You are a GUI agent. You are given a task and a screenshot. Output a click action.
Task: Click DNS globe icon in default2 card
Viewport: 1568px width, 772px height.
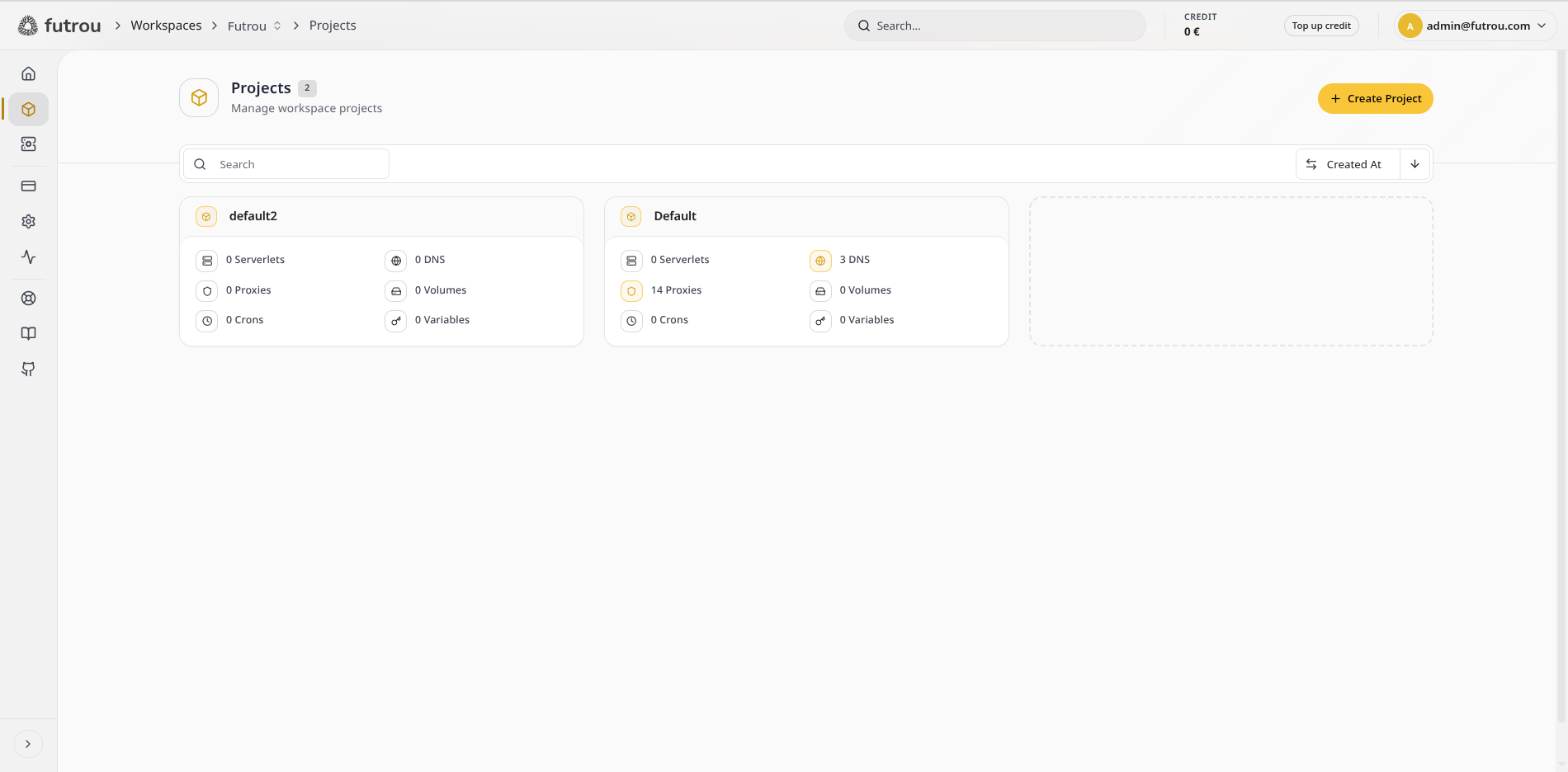[396, 261]
